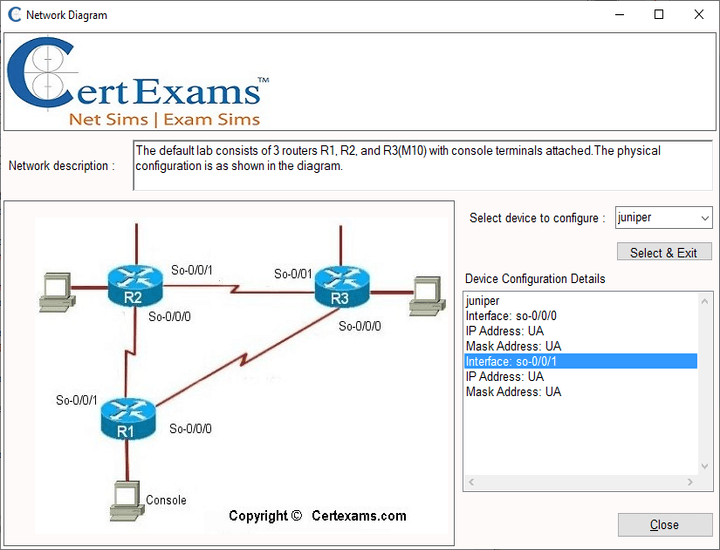Click the Select & Exit button
This screenshot has width=720, height=550.
click(664, 253)
